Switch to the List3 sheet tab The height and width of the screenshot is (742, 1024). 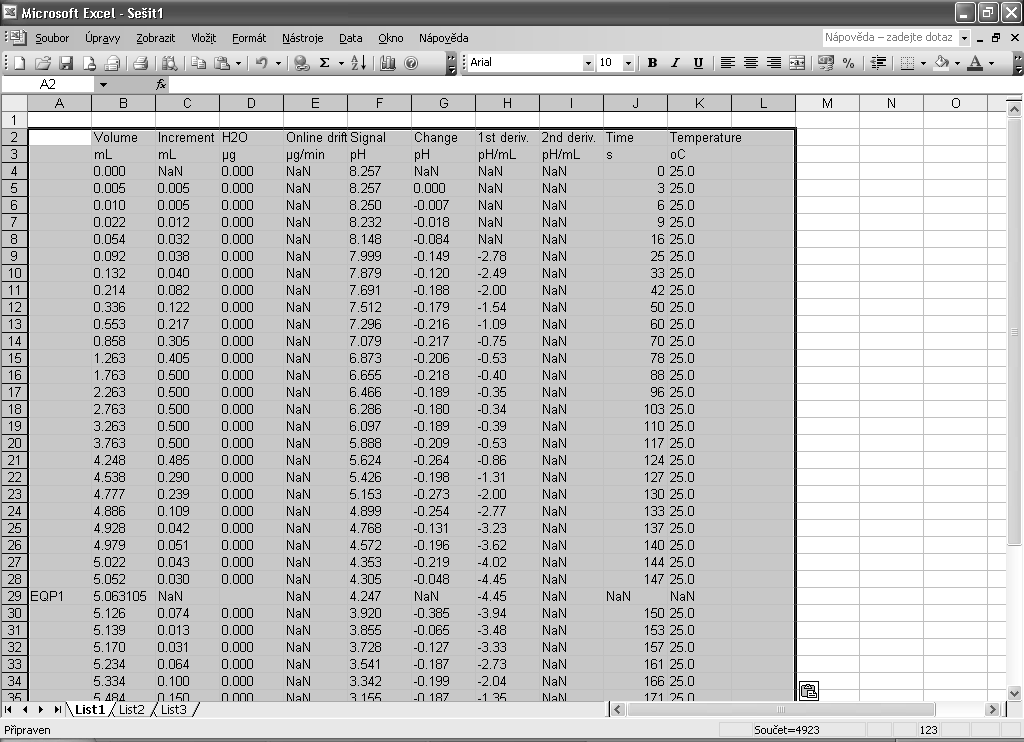(173, 709)
